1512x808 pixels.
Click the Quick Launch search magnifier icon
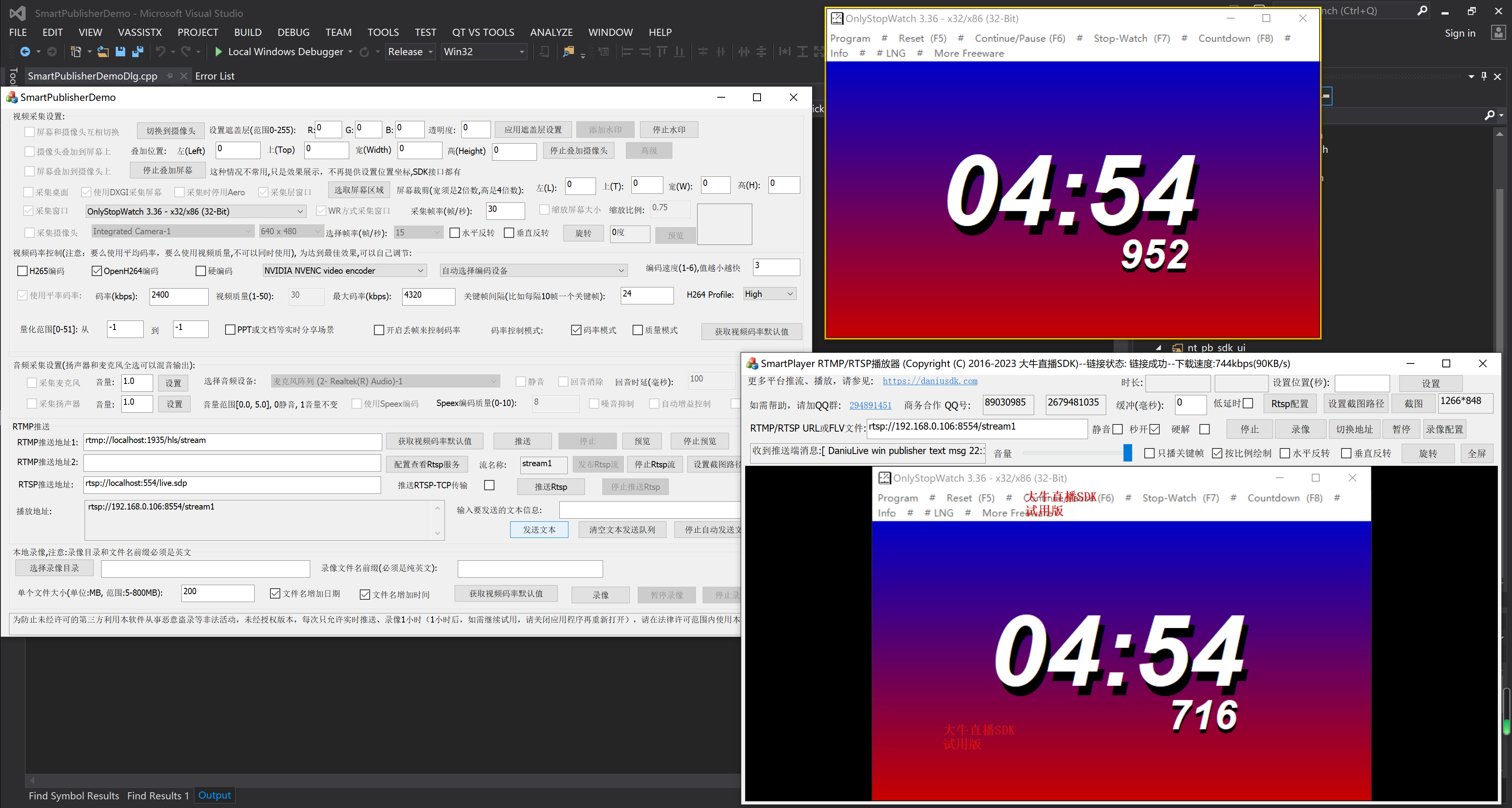coord(1422,11)
